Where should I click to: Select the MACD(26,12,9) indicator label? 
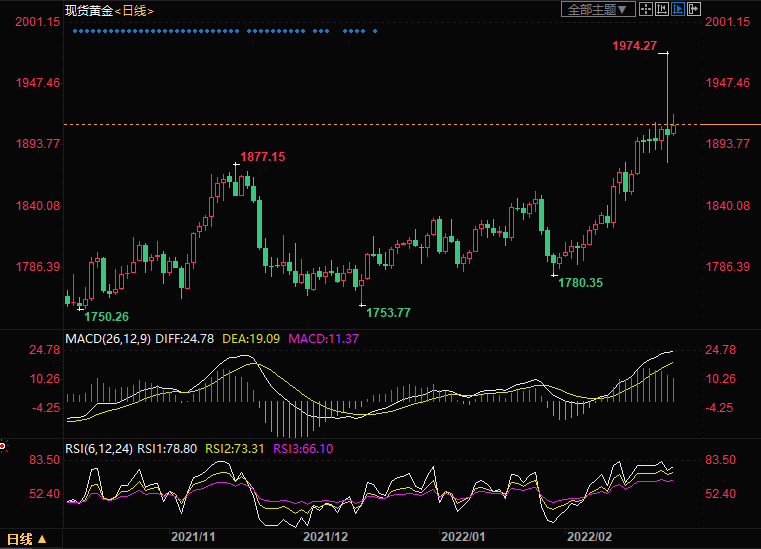coord(108,339)
